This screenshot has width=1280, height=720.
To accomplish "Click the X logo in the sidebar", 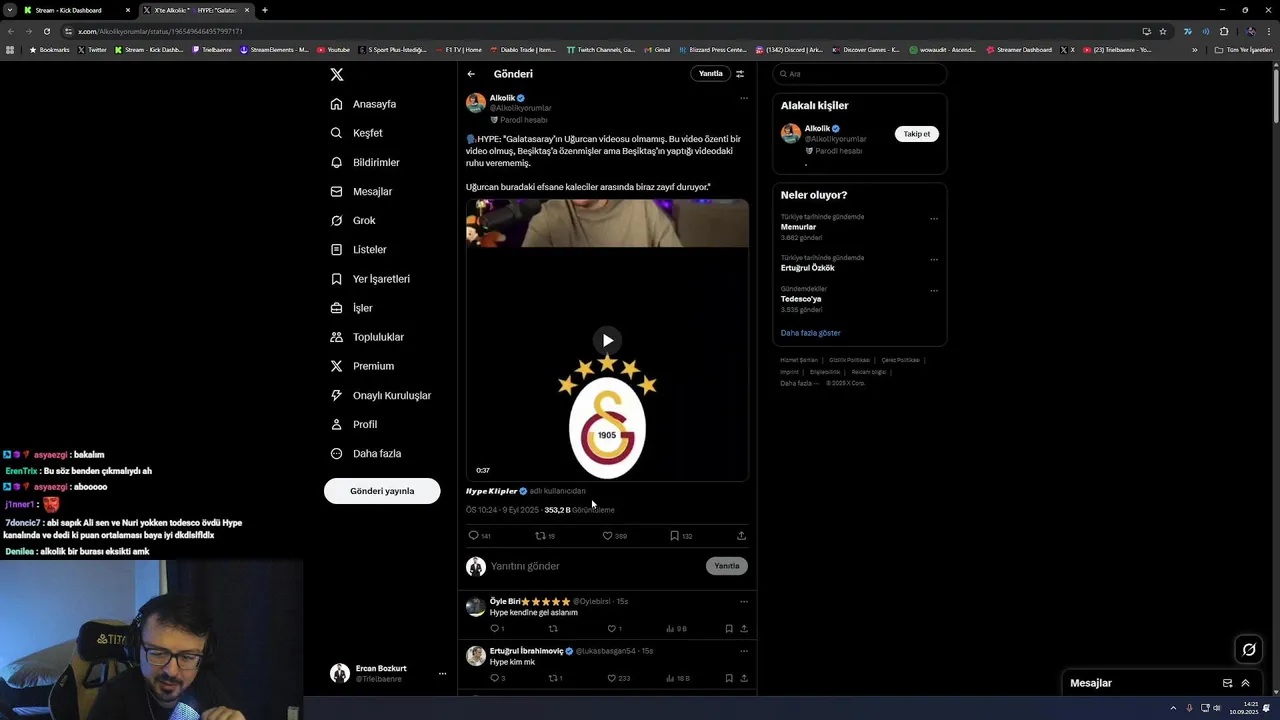I will point(337,75).
